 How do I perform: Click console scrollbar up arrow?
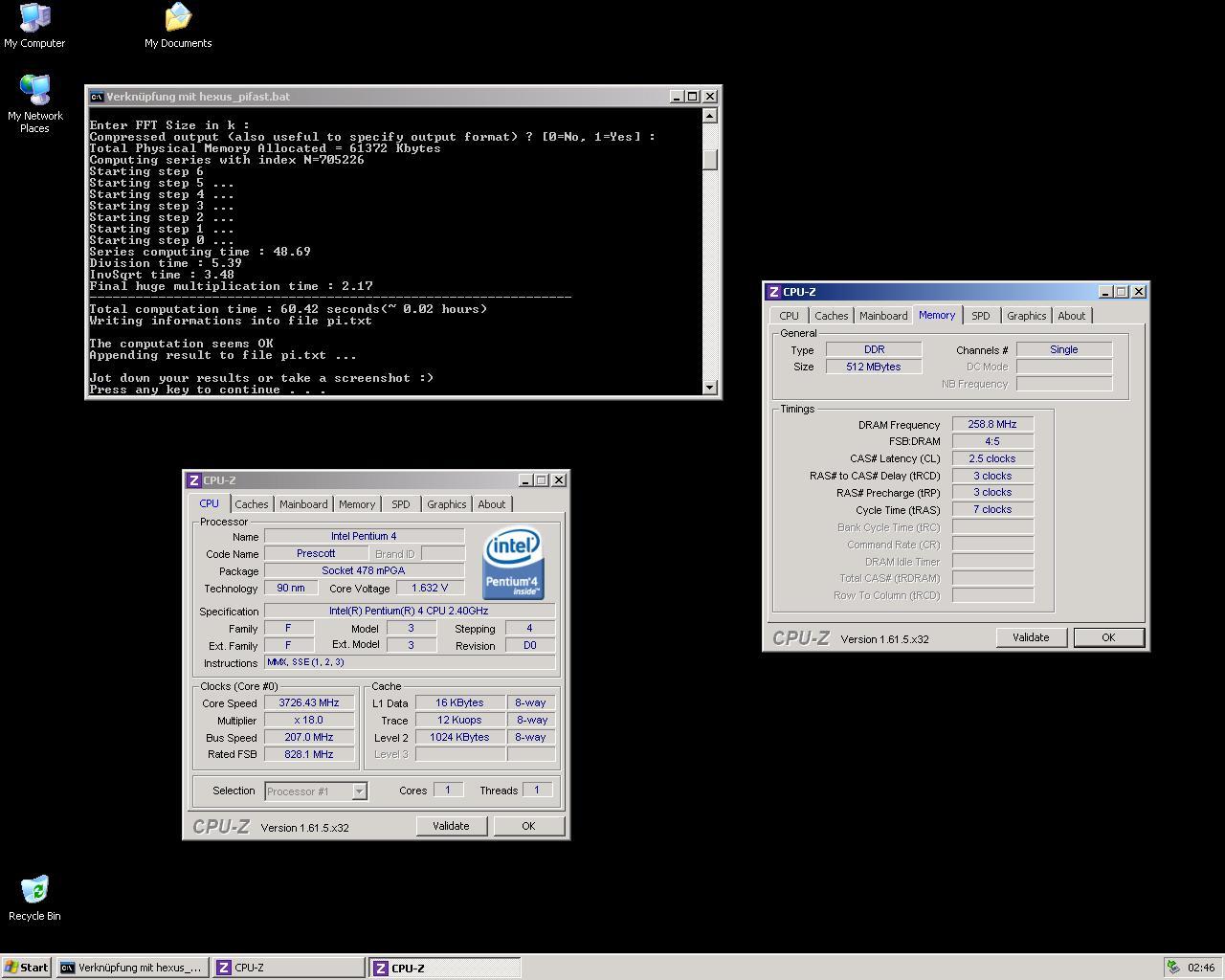[709, 116]
